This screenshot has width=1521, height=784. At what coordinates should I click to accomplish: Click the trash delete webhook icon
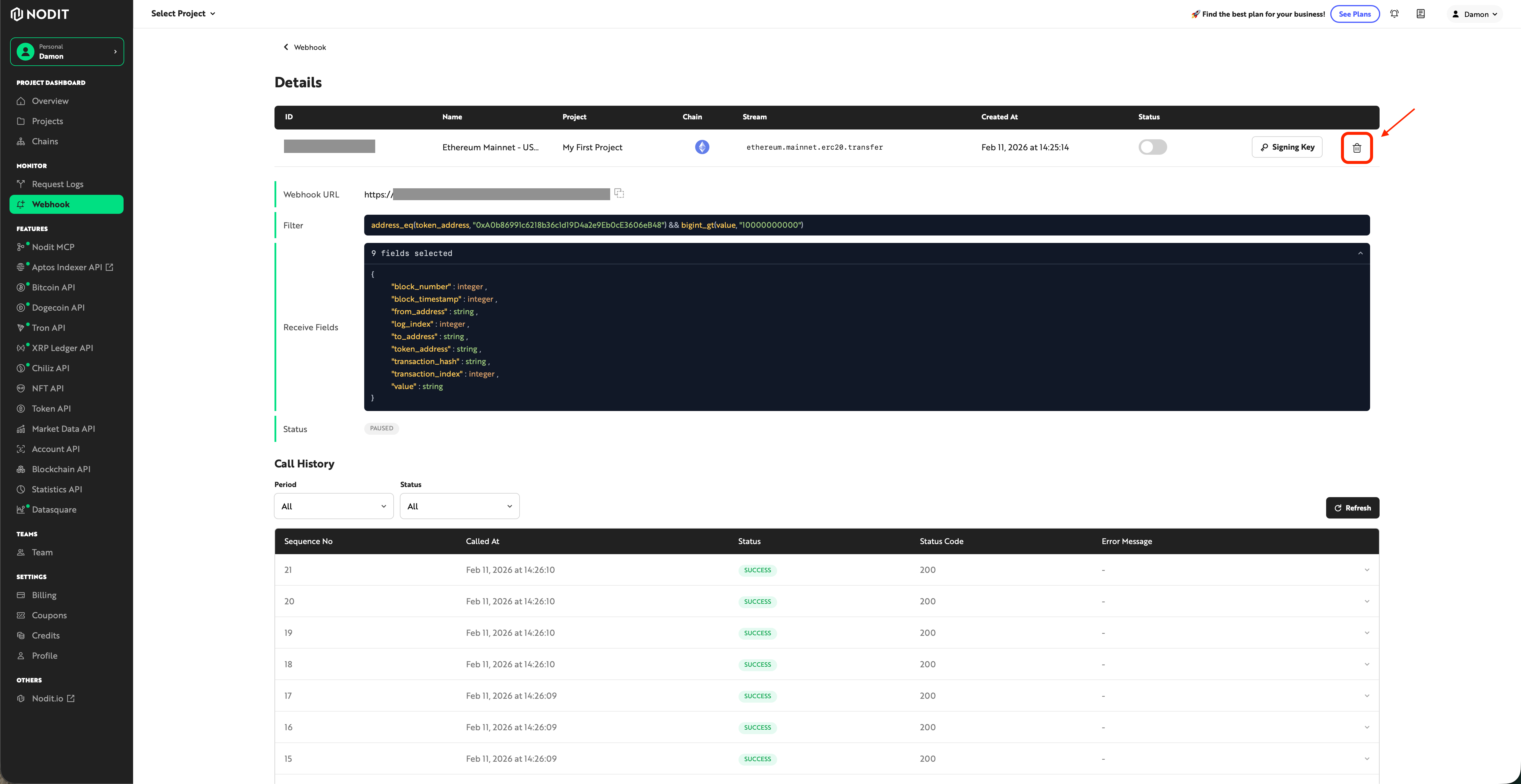coord(1356,148)
